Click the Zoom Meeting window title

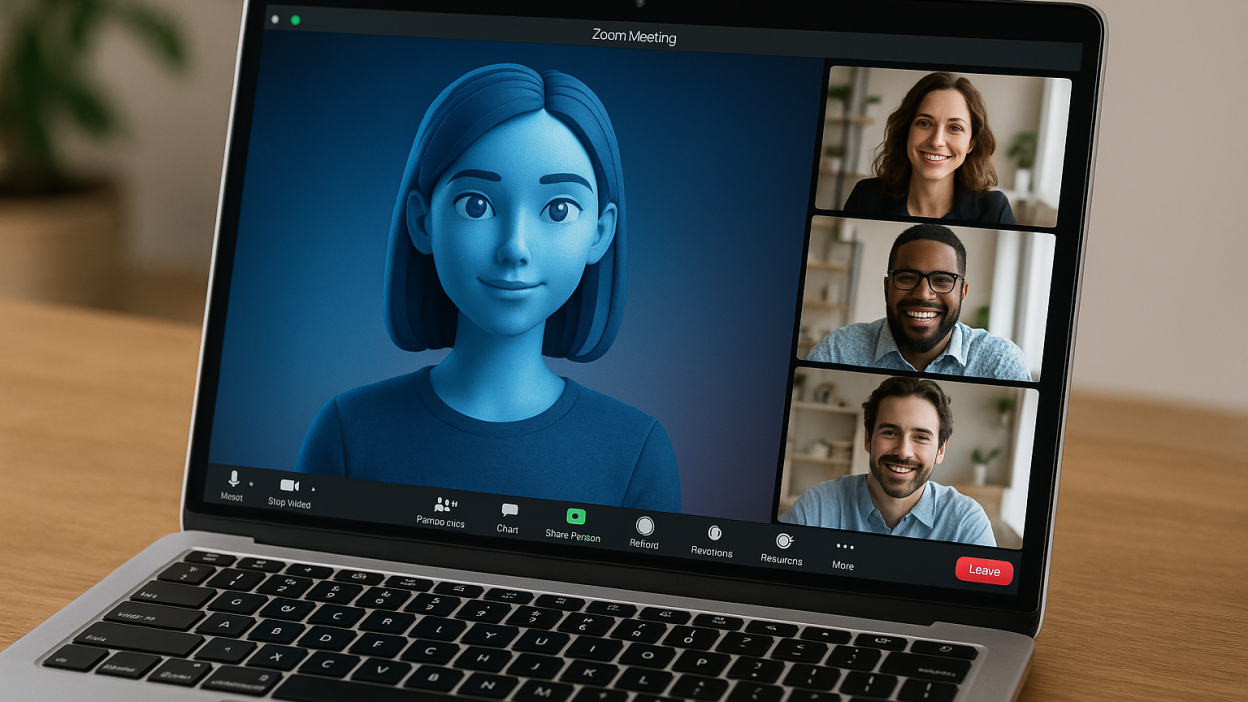tap(634, 37)
